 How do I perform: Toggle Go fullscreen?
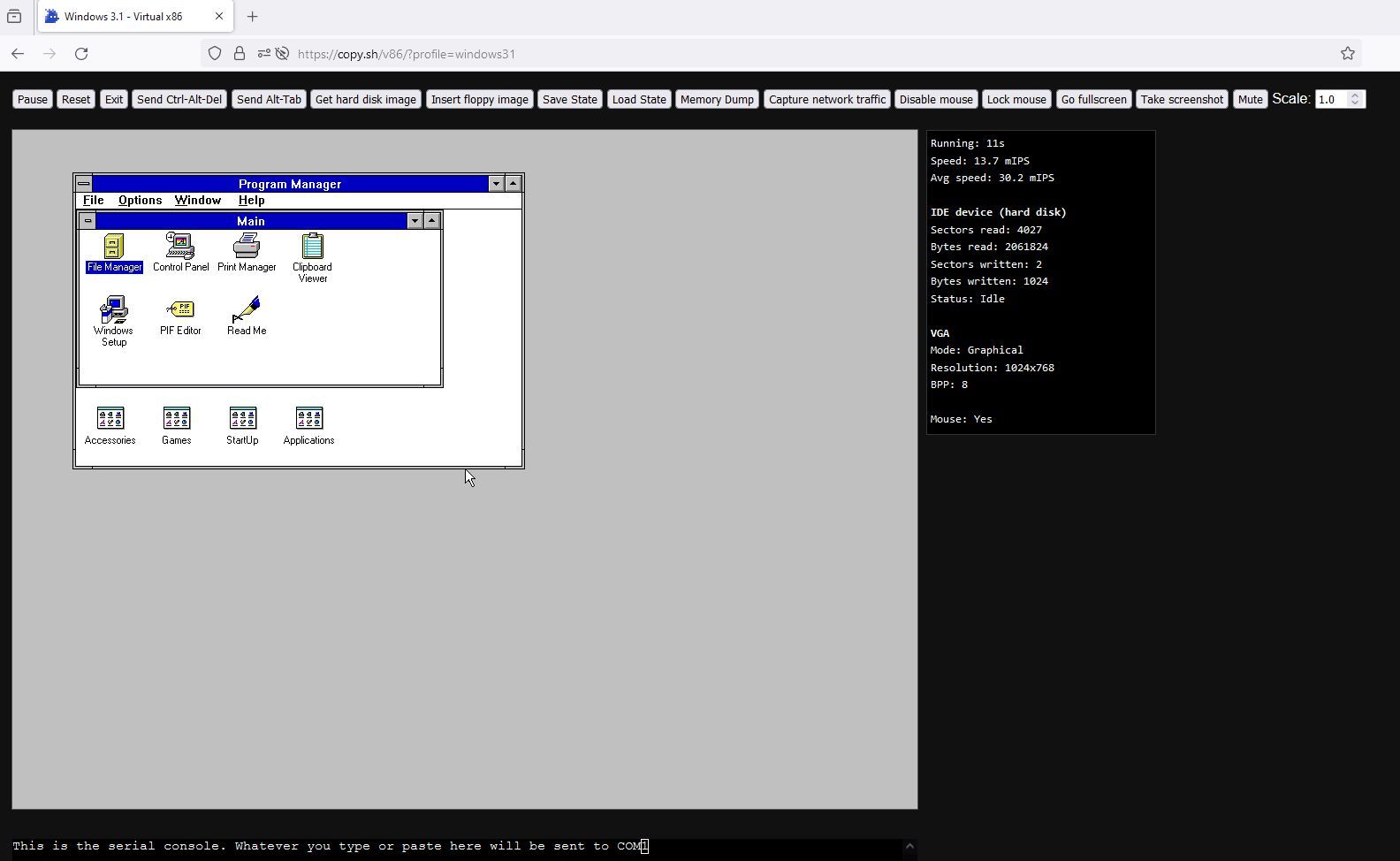[x=1093, y=99]
